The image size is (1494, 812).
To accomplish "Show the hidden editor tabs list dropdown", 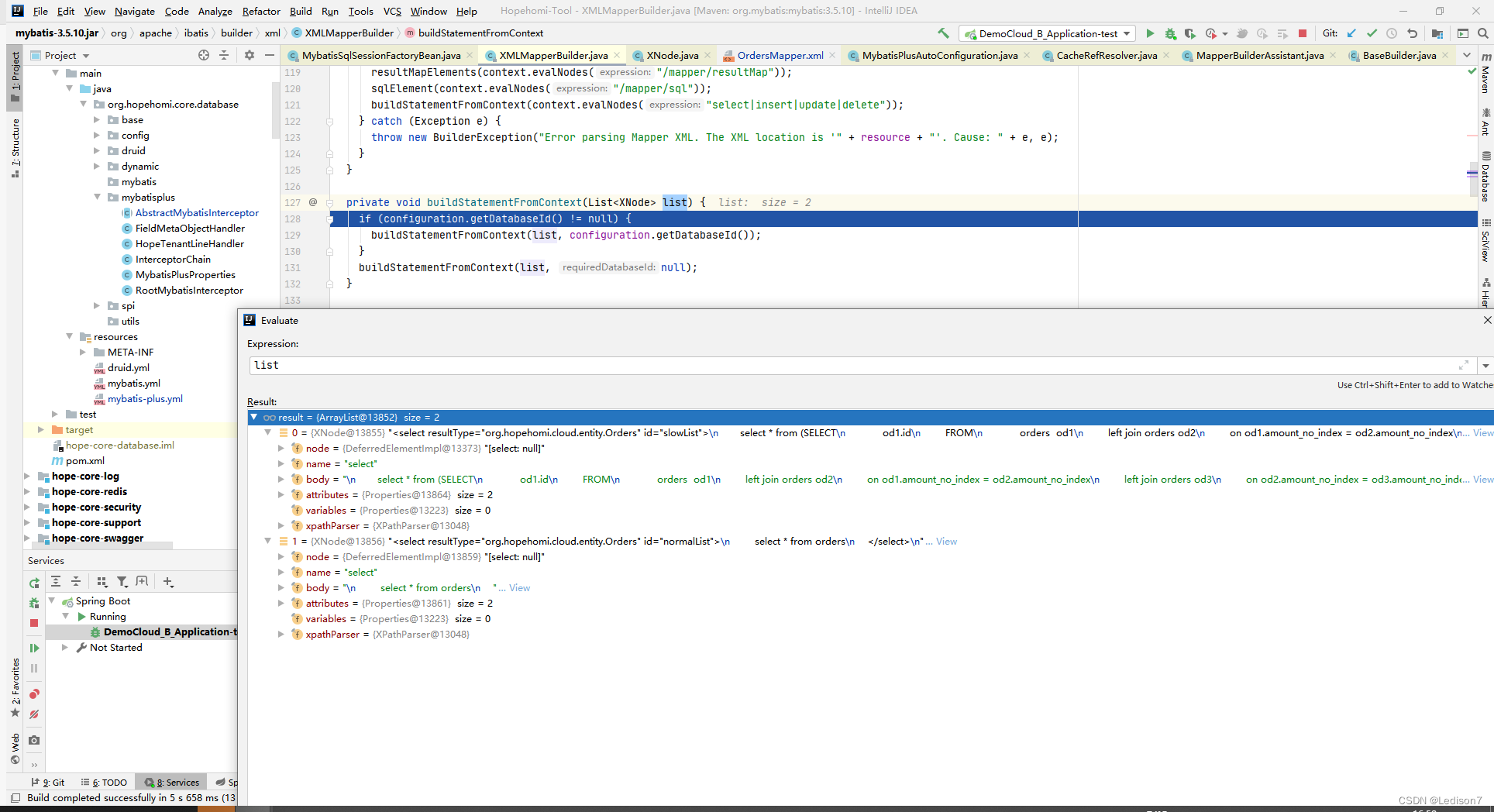I will 1466,55.
